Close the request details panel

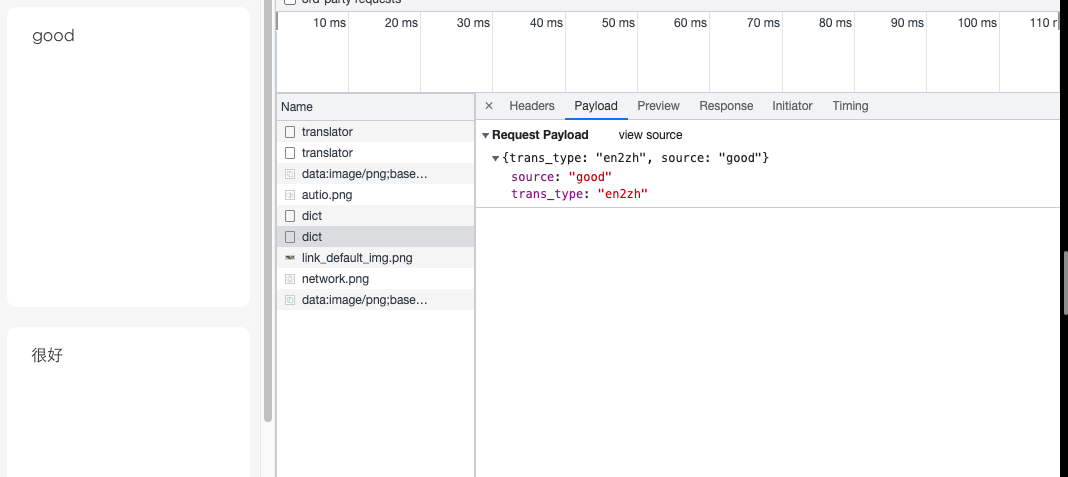tap(489, 106)
